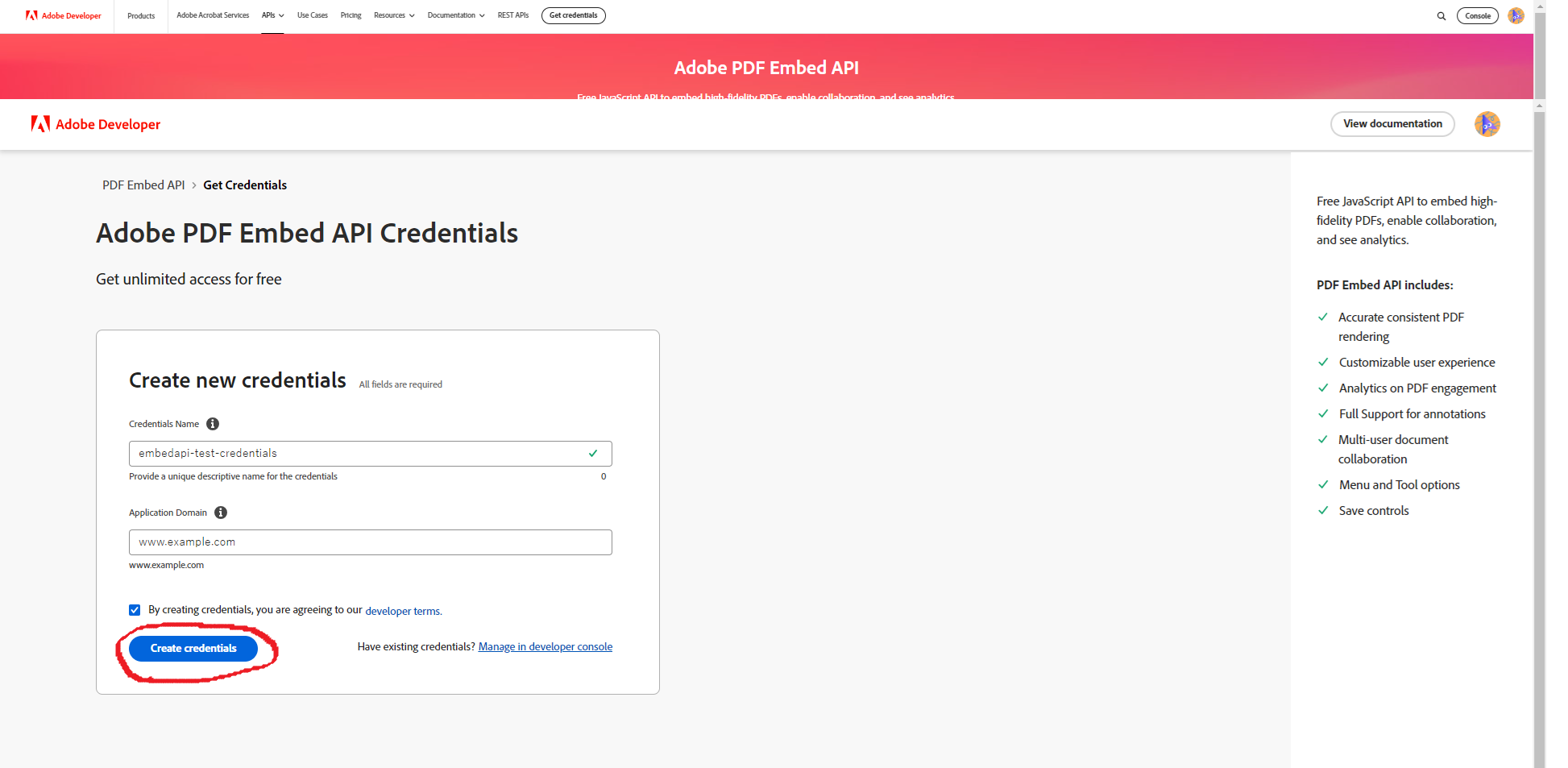The width and height of the screenshot is (1568, 768).
Task: Click the checkmark in Credentials Name field
Action: point(593,453)
